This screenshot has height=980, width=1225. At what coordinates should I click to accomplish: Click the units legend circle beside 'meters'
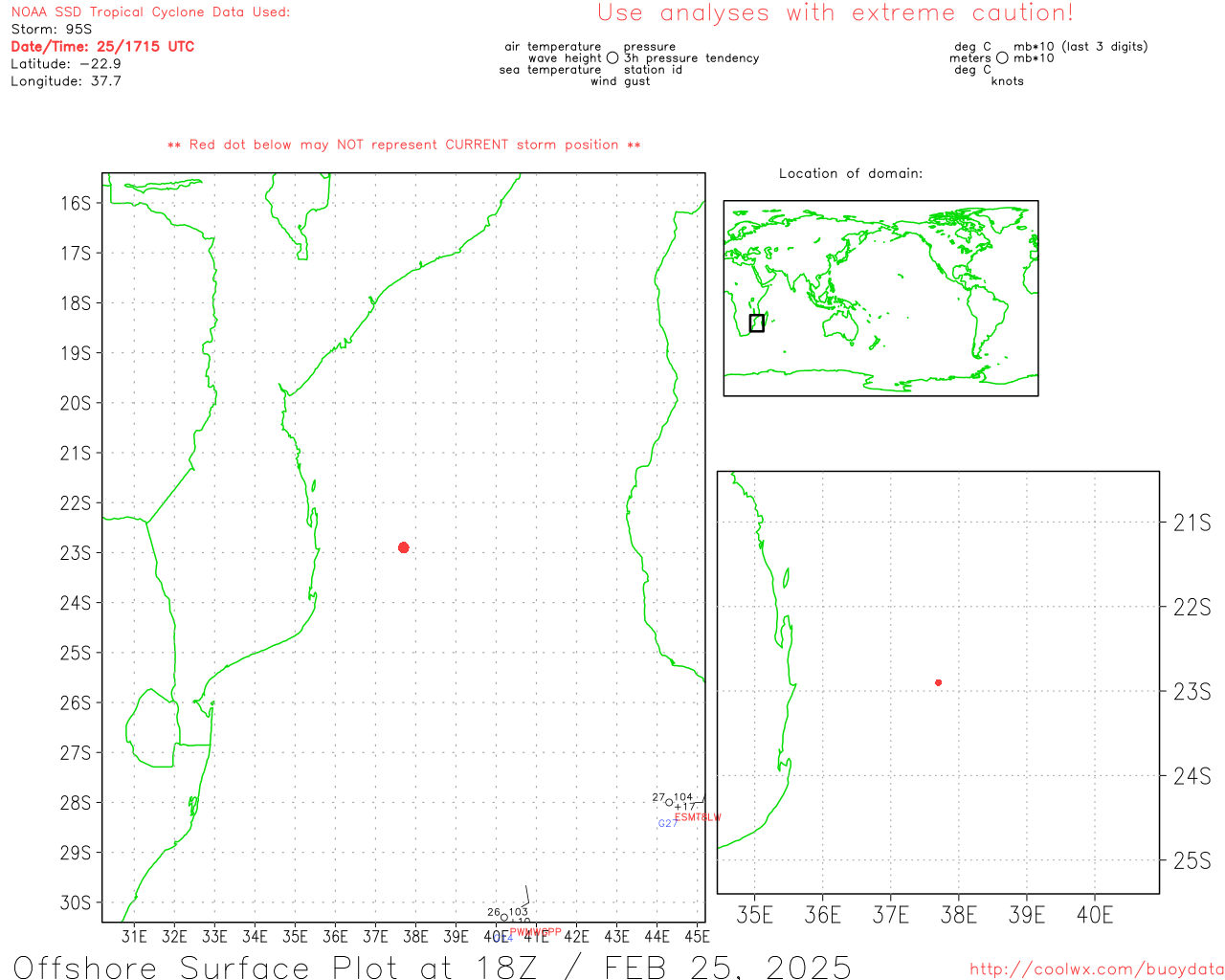(1002, 58)
